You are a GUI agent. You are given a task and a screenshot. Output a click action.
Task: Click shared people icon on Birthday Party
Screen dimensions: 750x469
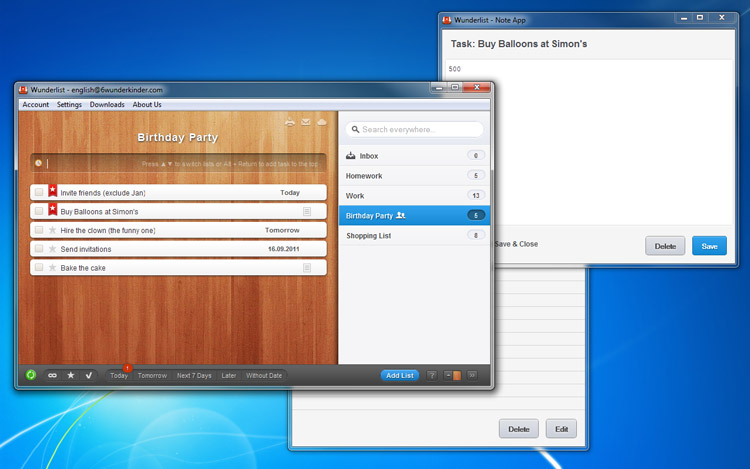pyautogui.click(x=401, y=216)
